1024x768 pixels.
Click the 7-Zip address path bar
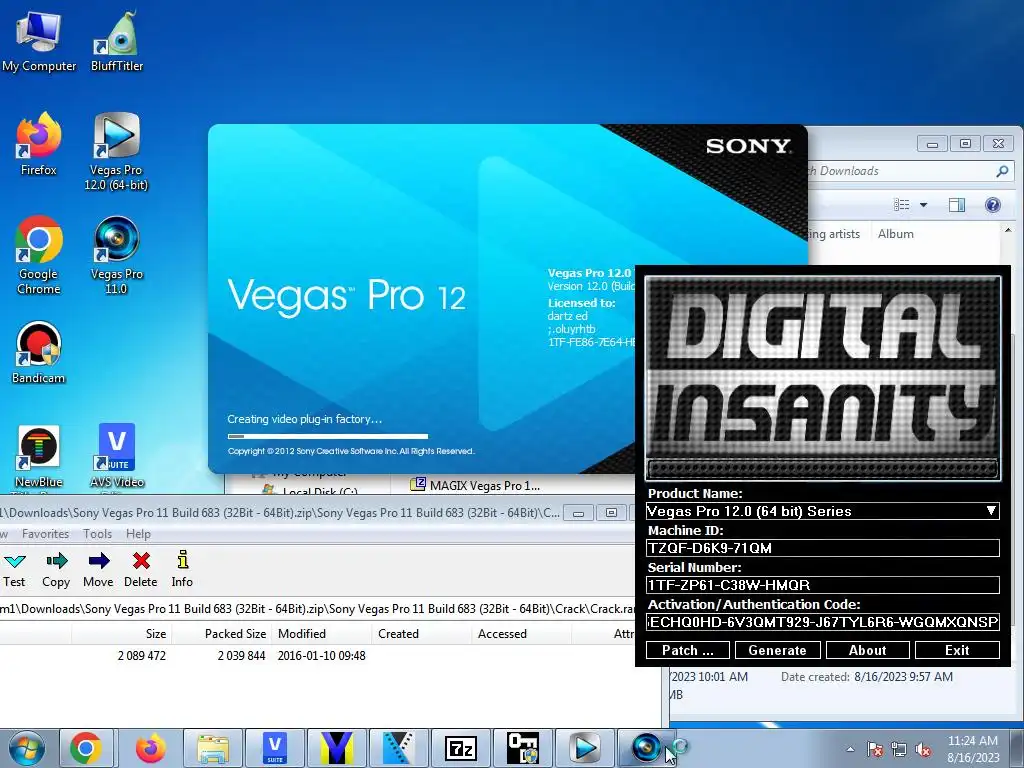317,609
